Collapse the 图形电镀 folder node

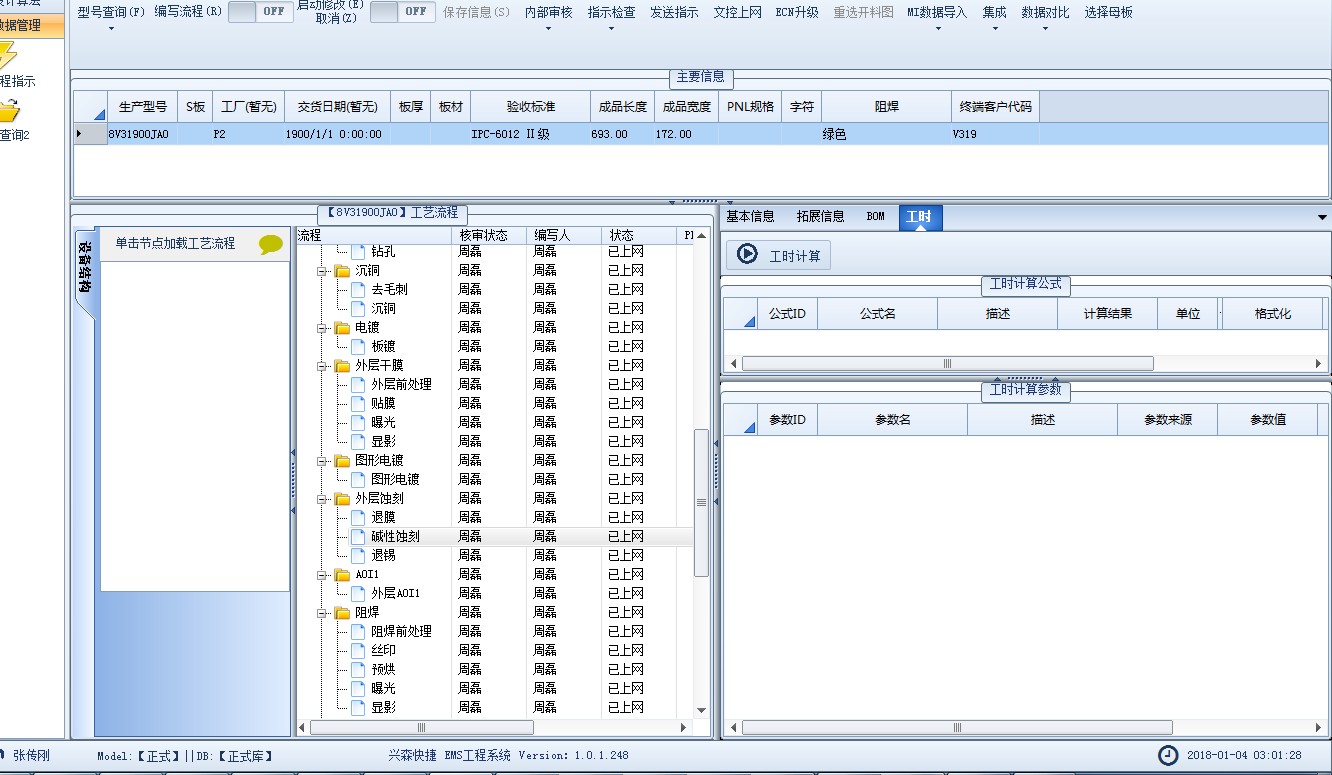click(324, 461)
